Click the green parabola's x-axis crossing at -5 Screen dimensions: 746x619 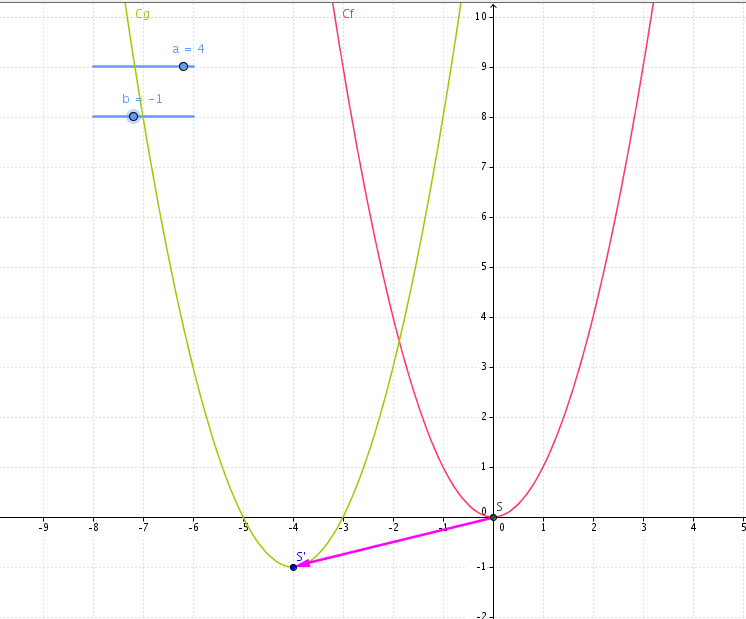(x=243, y=517)
